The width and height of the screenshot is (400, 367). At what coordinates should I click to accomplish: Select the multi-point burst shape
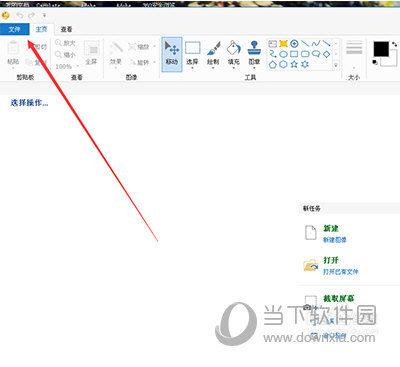coord(305,64)
